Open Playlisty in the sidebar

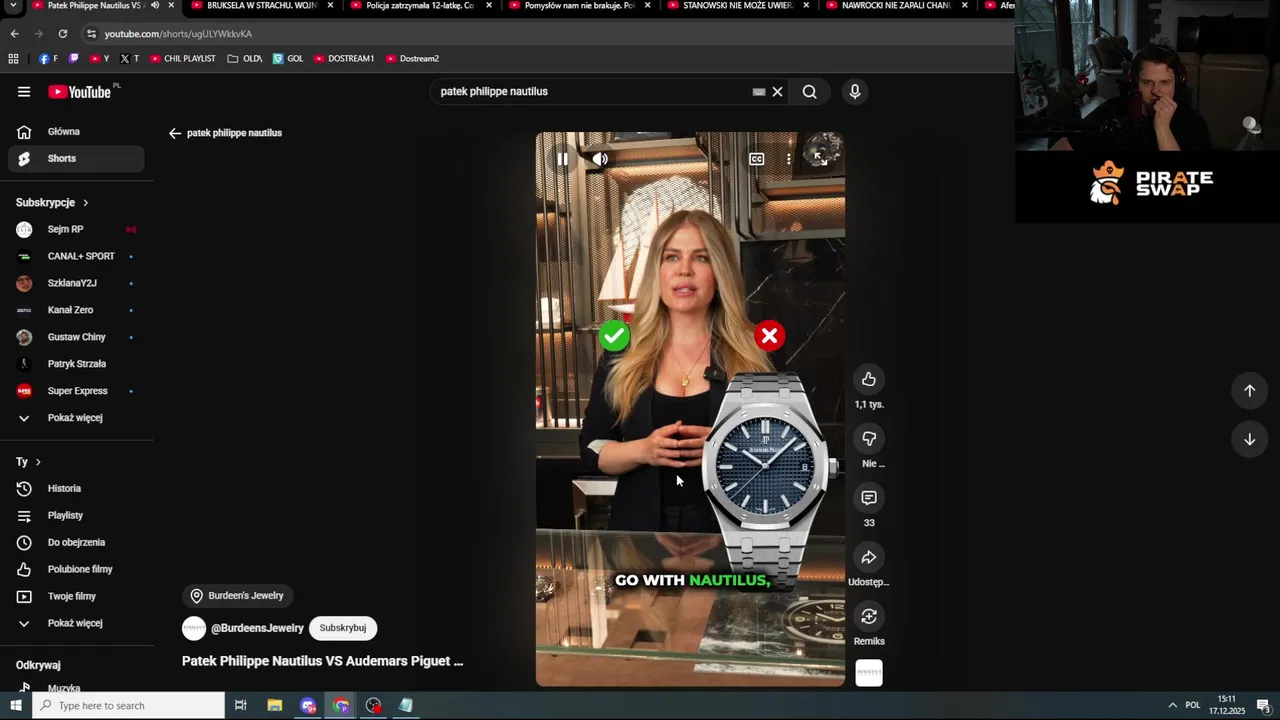[76, 516]
